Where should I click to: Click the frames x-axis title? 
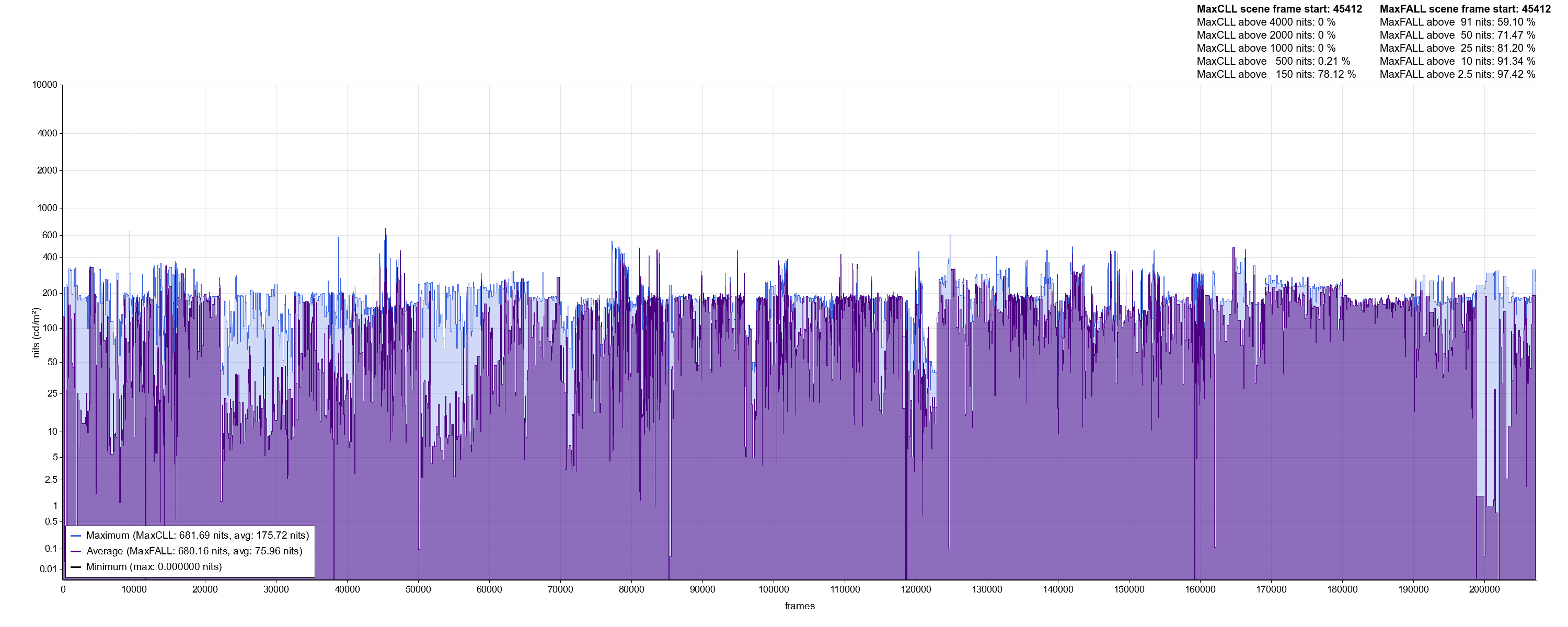point(799,606)
